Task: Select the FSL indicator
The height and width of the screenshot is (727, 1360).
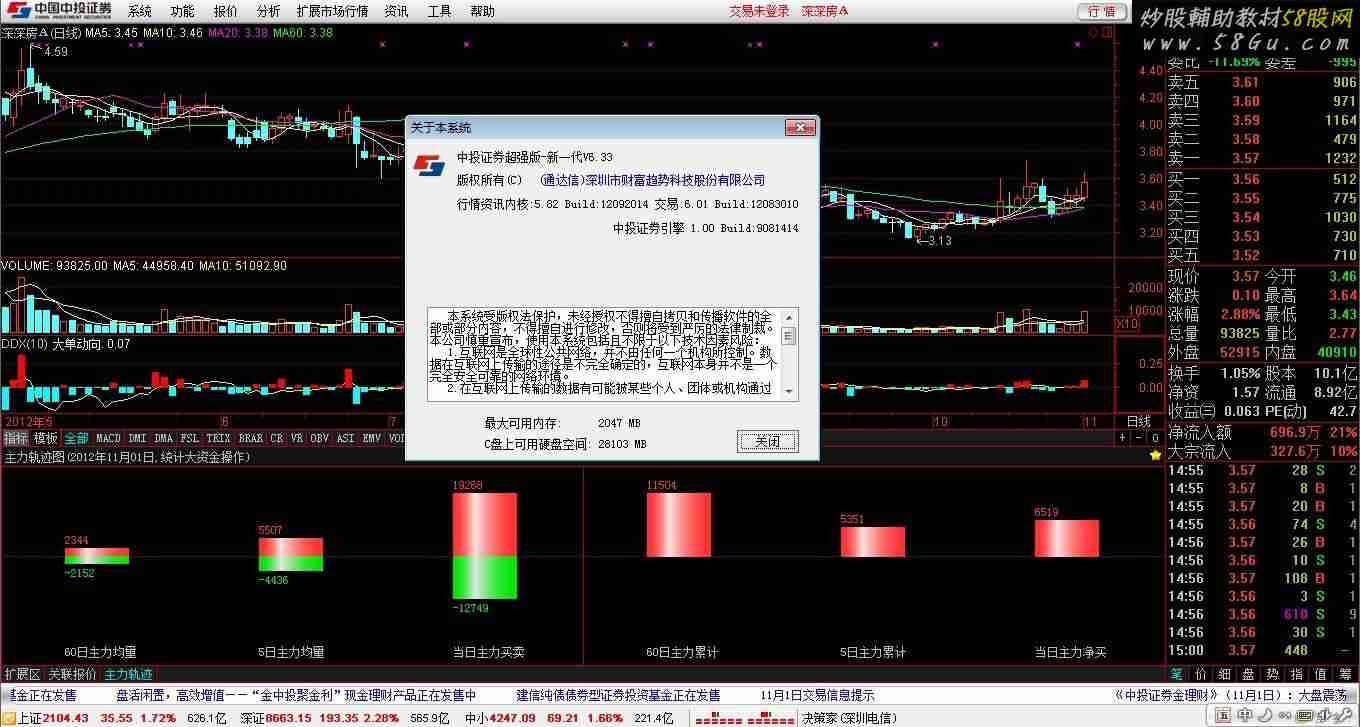Action: point(189,438)
